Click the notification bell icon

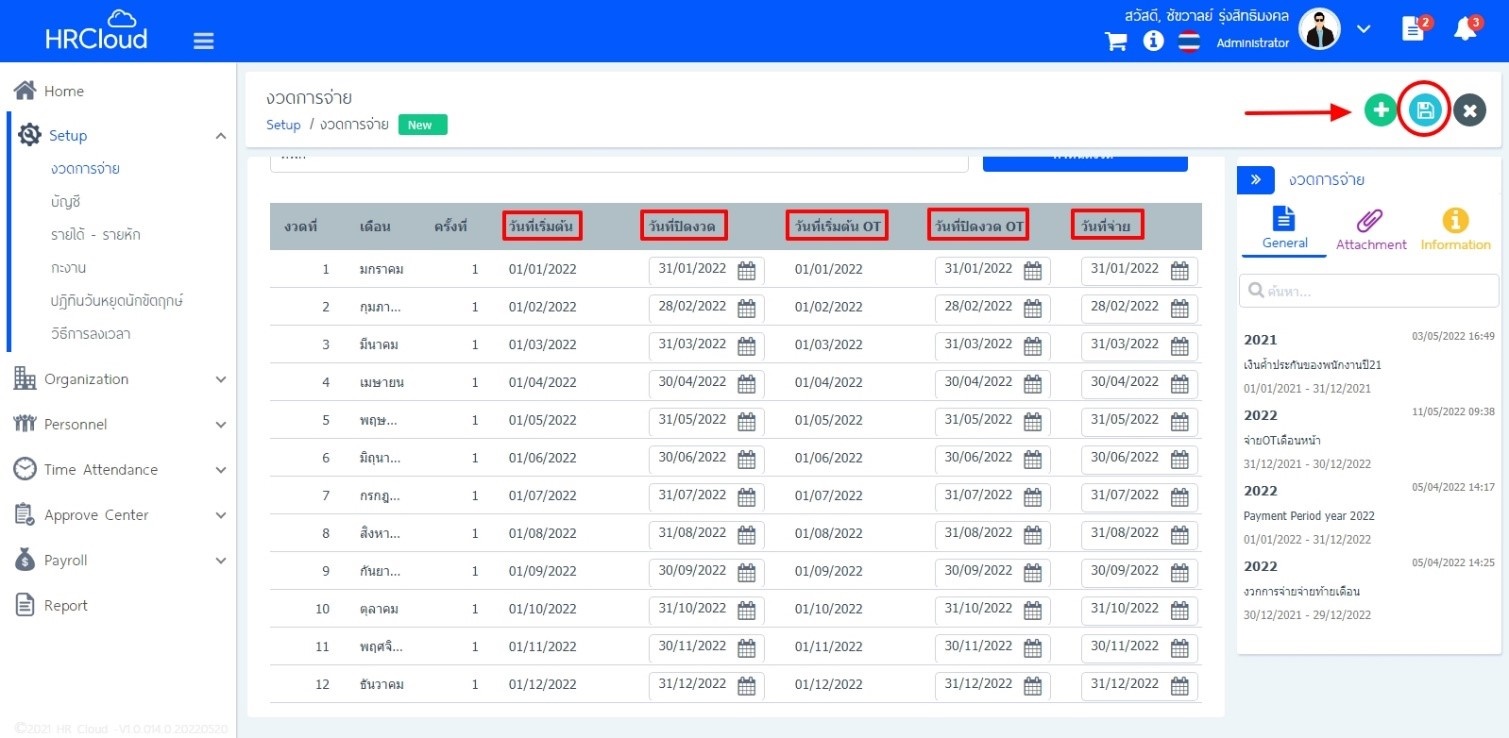pyautogui.click(x=1465, y=29)
